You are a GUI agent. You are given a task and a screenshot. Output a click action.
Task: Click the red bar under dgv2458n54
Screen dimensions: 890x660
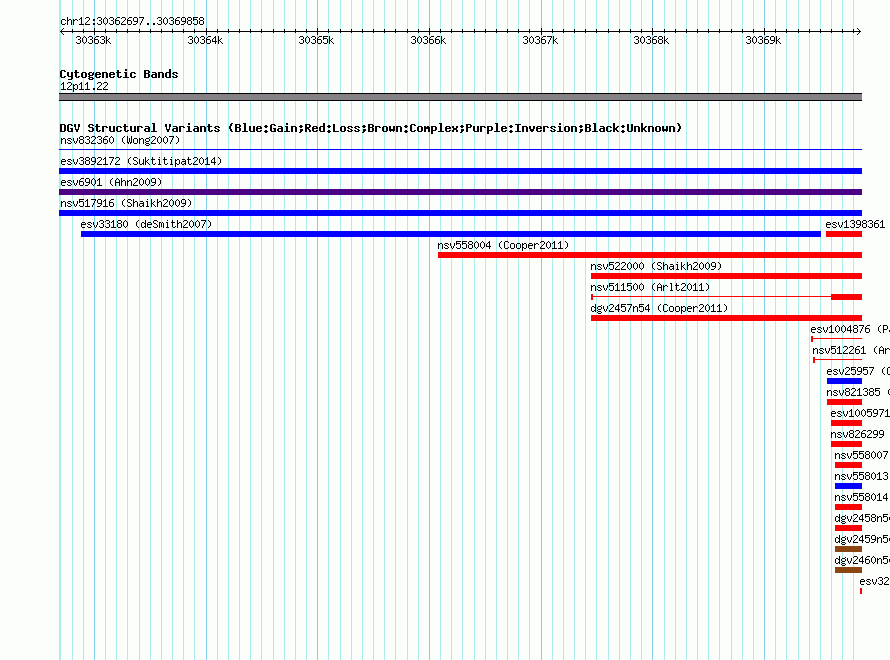click(x=849, y=528)
